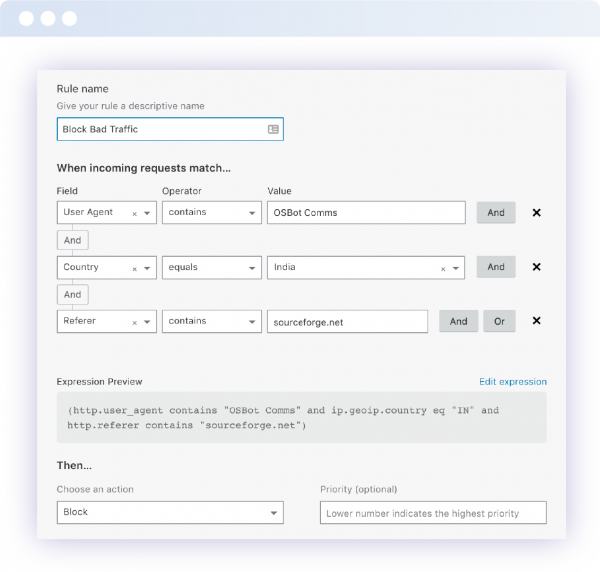The image size is (600, 572).
Task: Open the User Agent field dropdown
Action: 147,213
